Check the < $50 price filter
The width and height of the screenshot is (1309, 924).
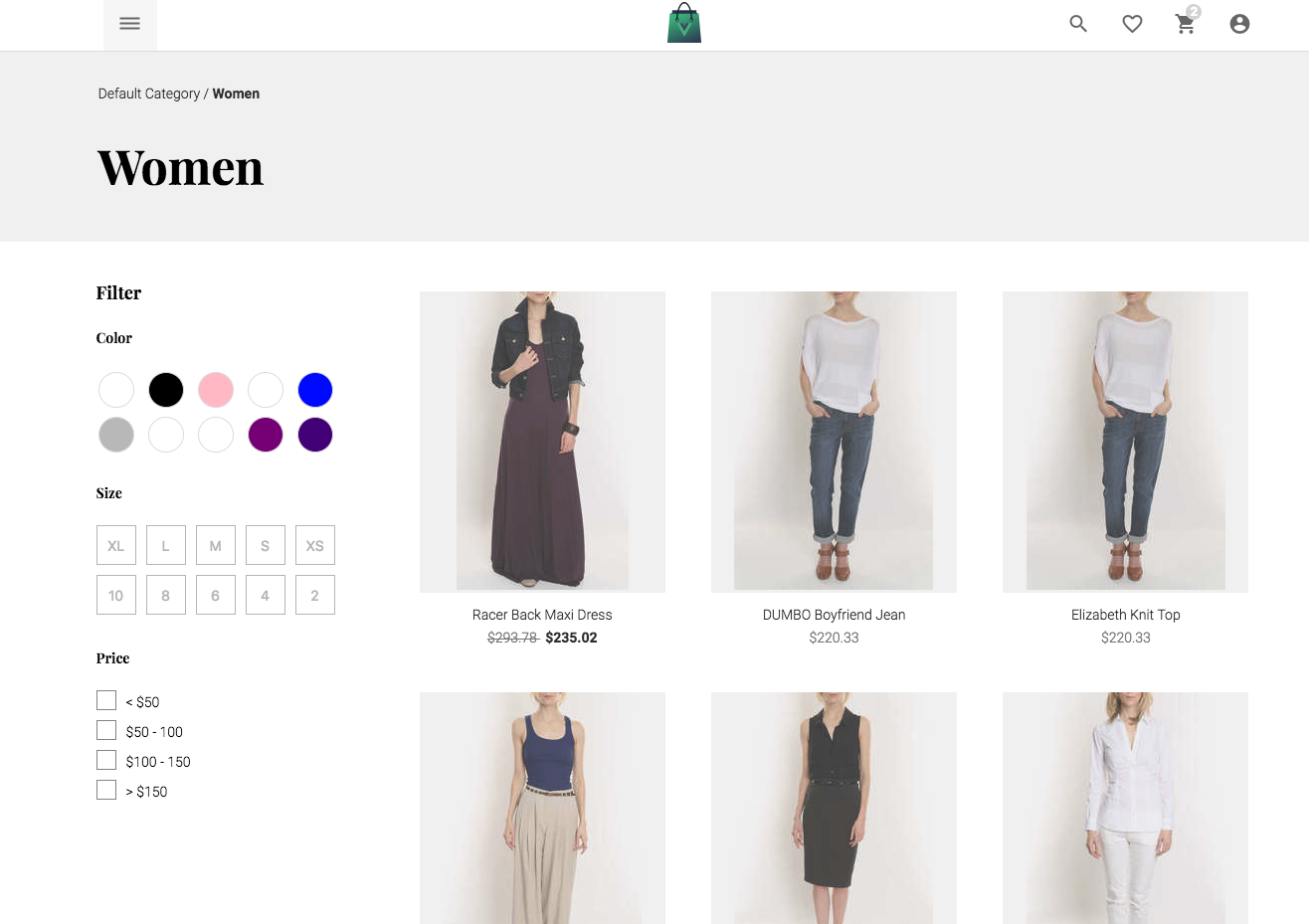(x=106, y=700)
